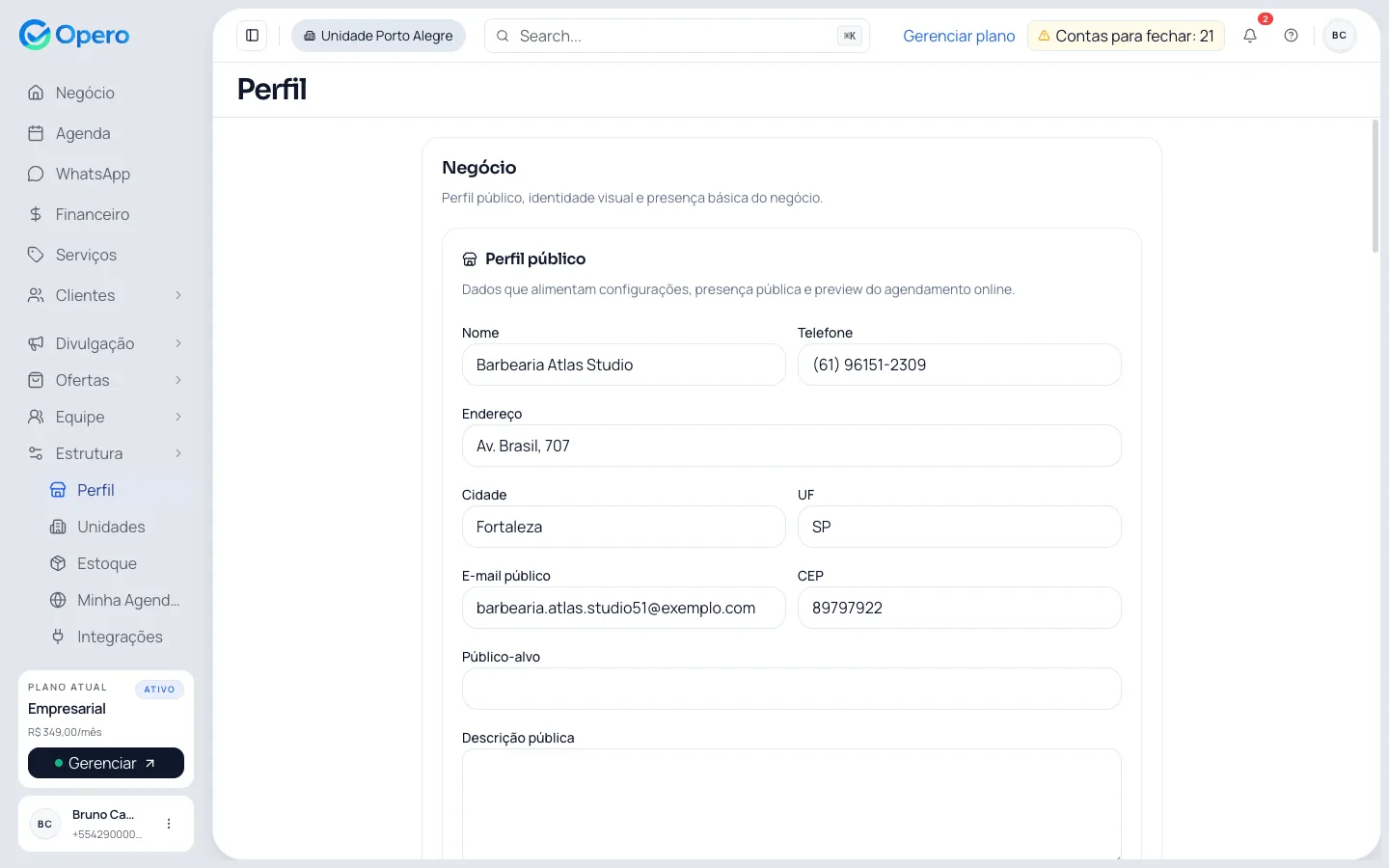Viewport: 1389px width, 868px height.
Task: Click the Financeiro dollar icon
Action: pyautogui.click(x=36, y=214)
